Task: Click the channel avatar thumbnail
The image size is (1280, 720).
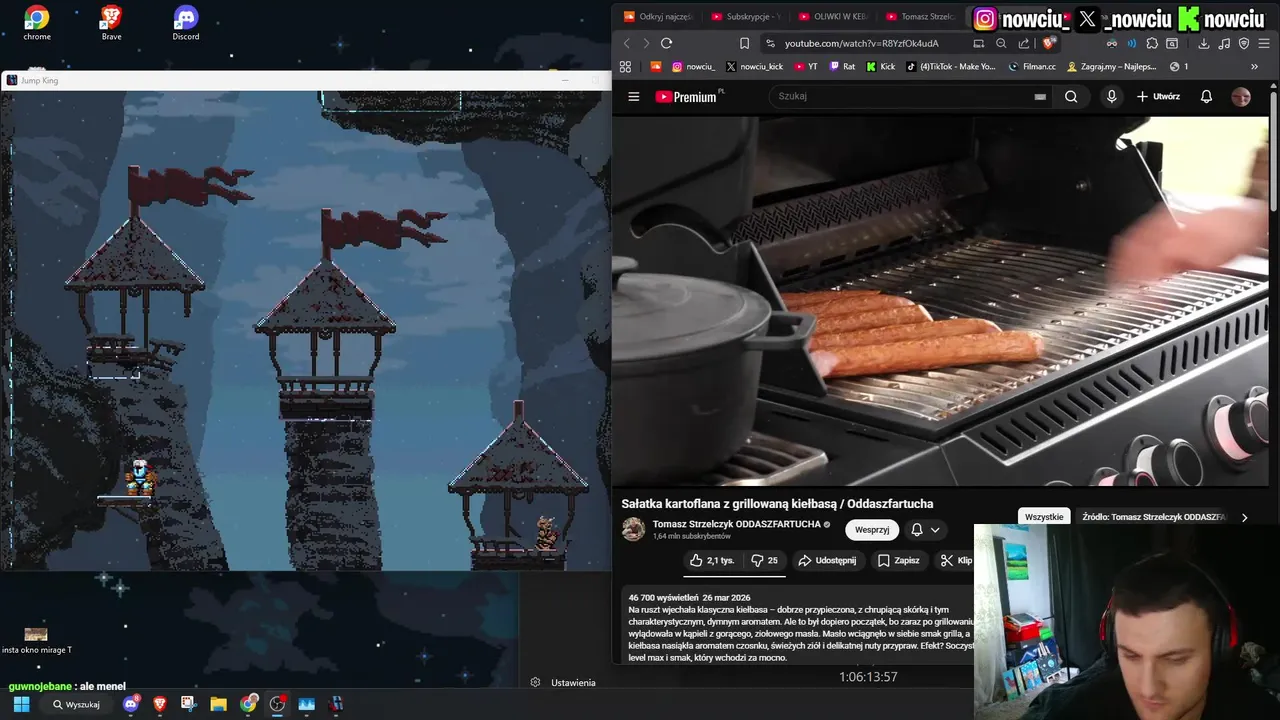Action: [633, 529]
